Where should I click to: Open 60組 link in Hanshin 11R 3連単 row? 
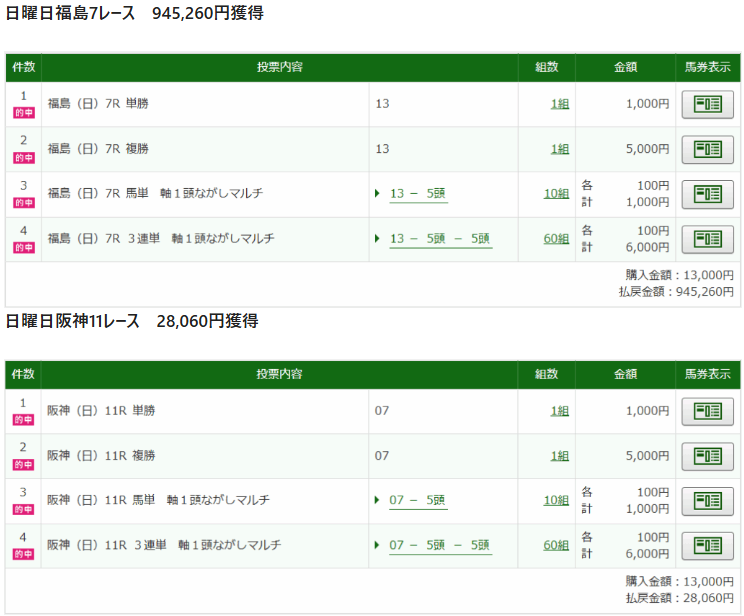point(556,545)
